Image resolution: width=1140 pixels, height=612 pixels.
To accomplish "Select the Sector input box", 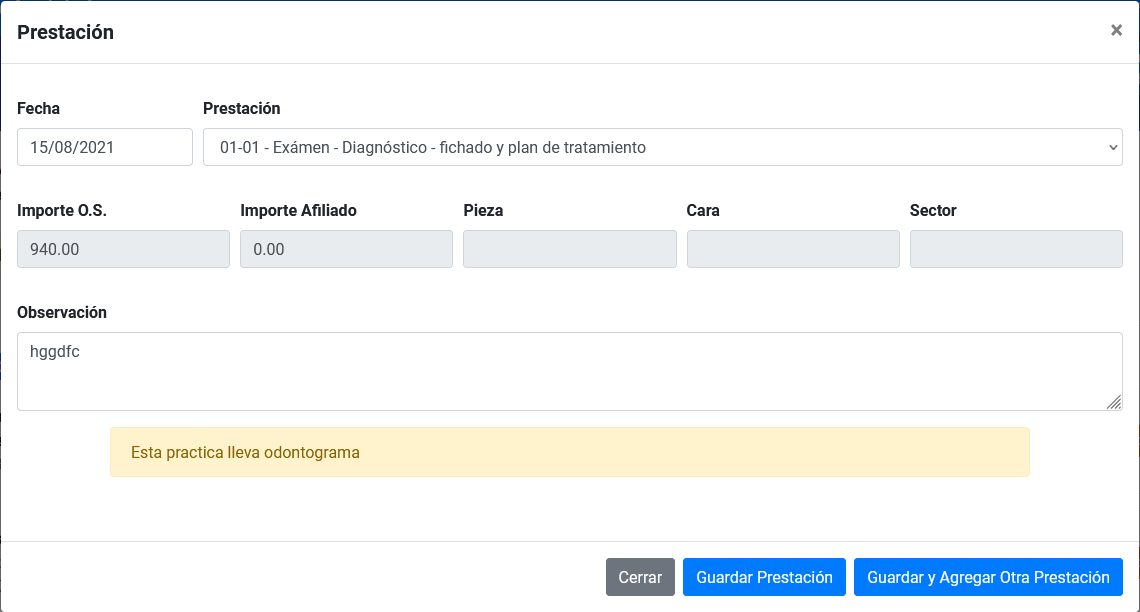I will coord(1015,249).
